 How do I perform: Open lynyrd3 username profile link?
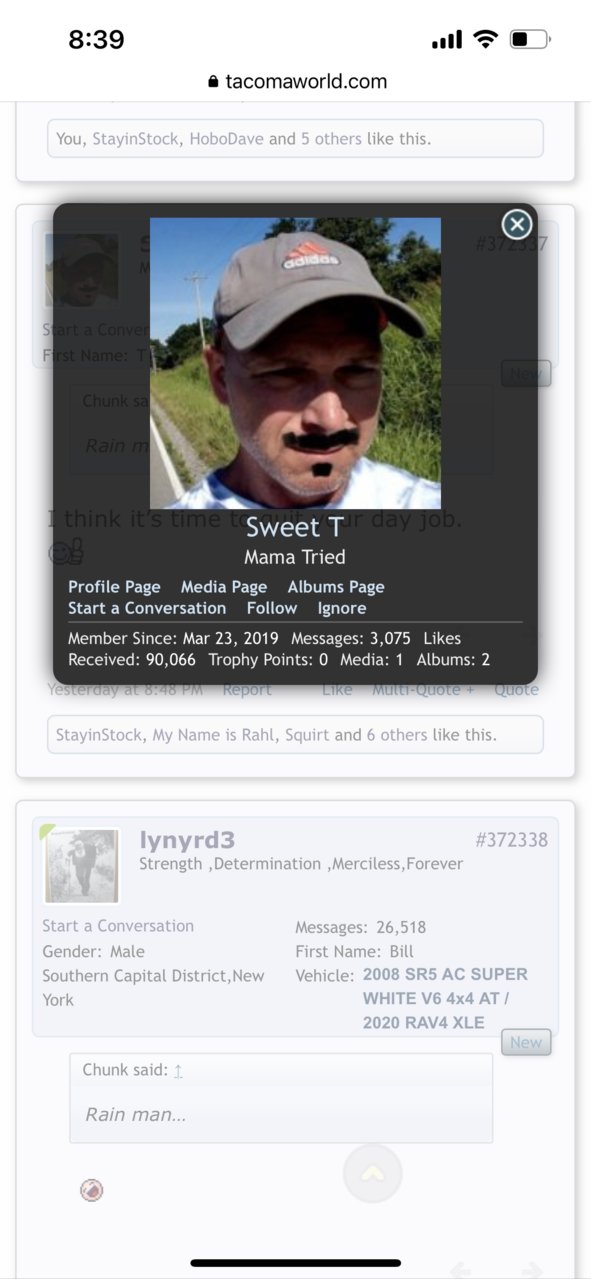pos(187,840)
